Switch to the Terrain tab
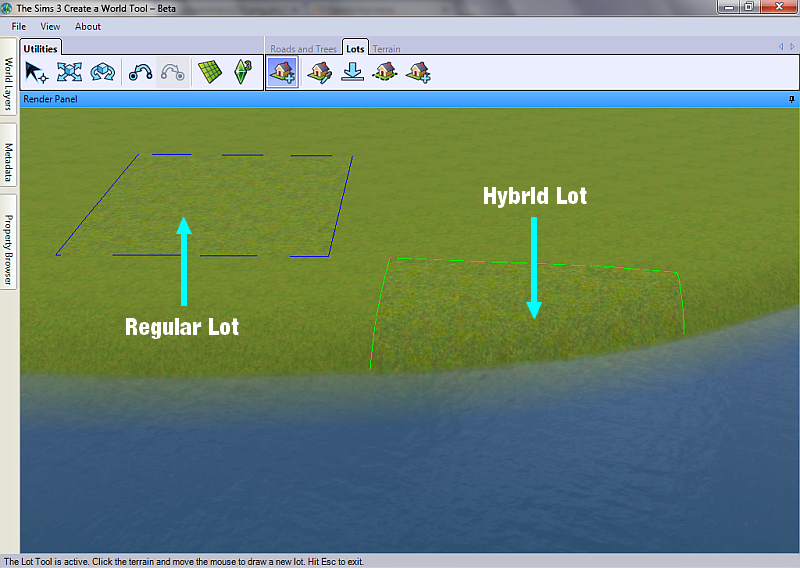This screenshot has height=568, width=800. (387, 48)
